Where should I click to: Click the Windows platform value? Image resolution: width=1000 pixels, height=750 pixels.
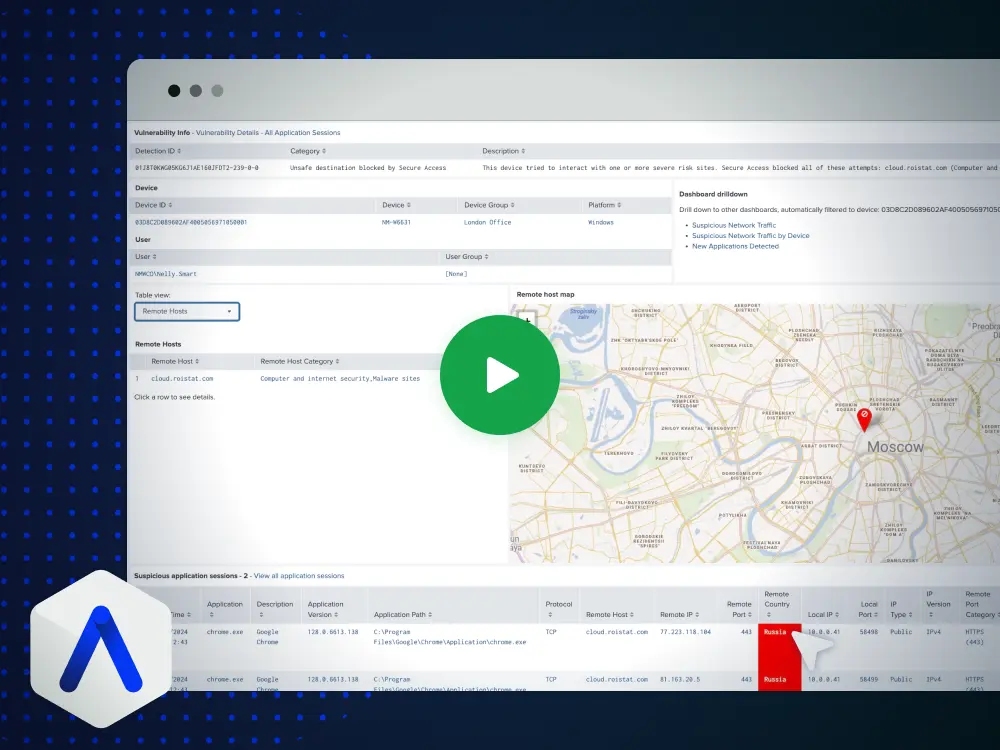(x=601, y=223)
